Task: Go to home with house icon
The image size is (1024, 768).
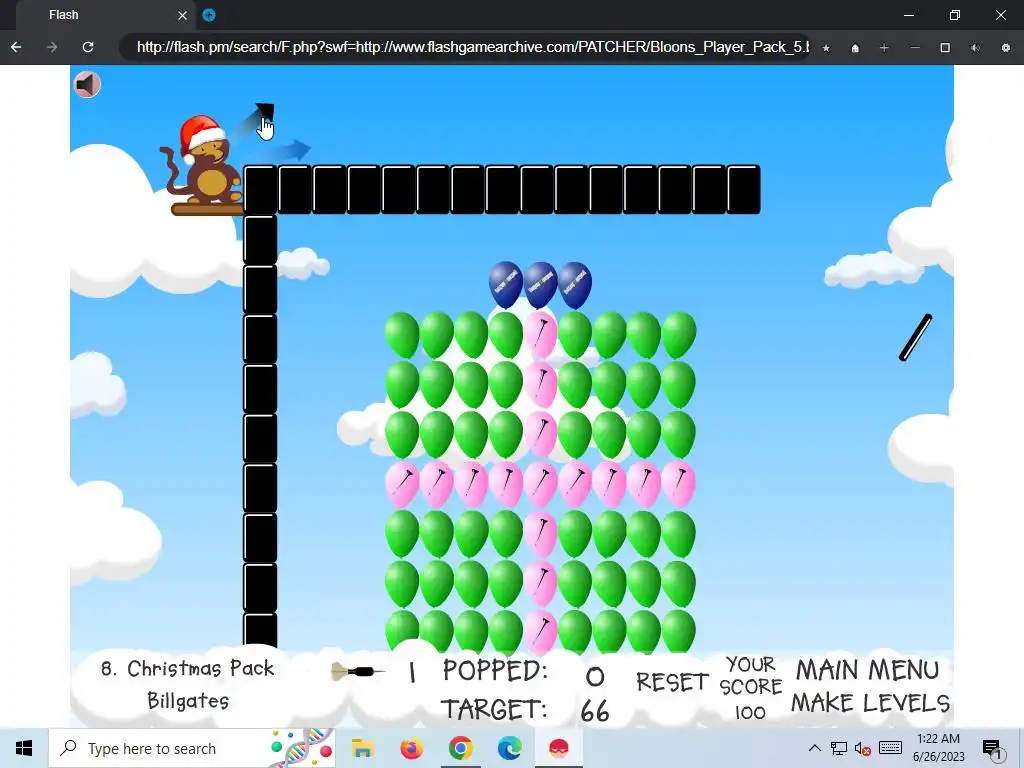Action: (x=855, y=48)
